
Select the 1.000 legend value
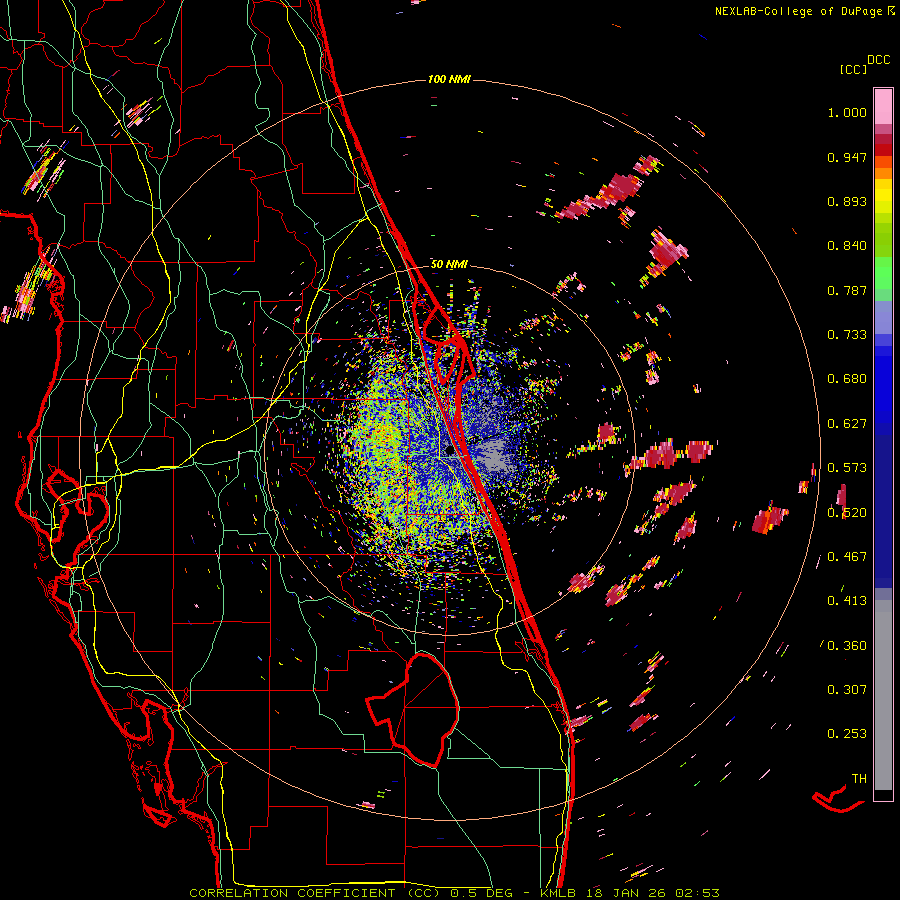tap(847, 112)
